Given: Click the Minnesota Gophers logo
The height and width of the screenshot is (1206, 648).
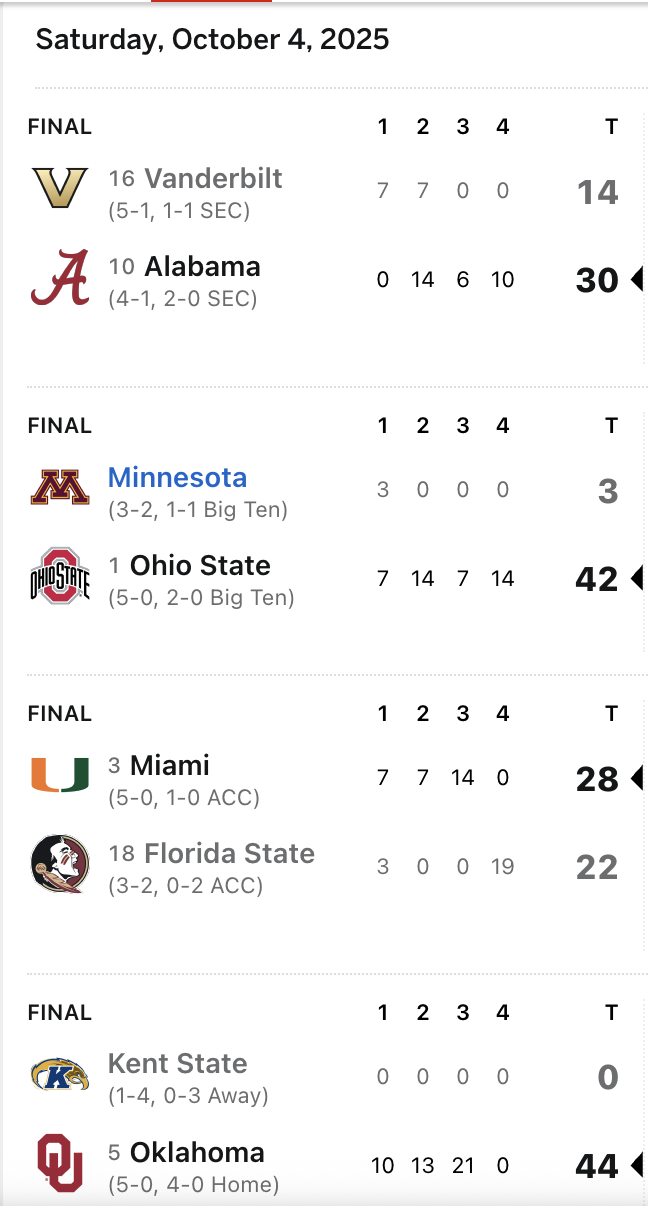Looking at the screenshot, I should (x=60, y=488).
